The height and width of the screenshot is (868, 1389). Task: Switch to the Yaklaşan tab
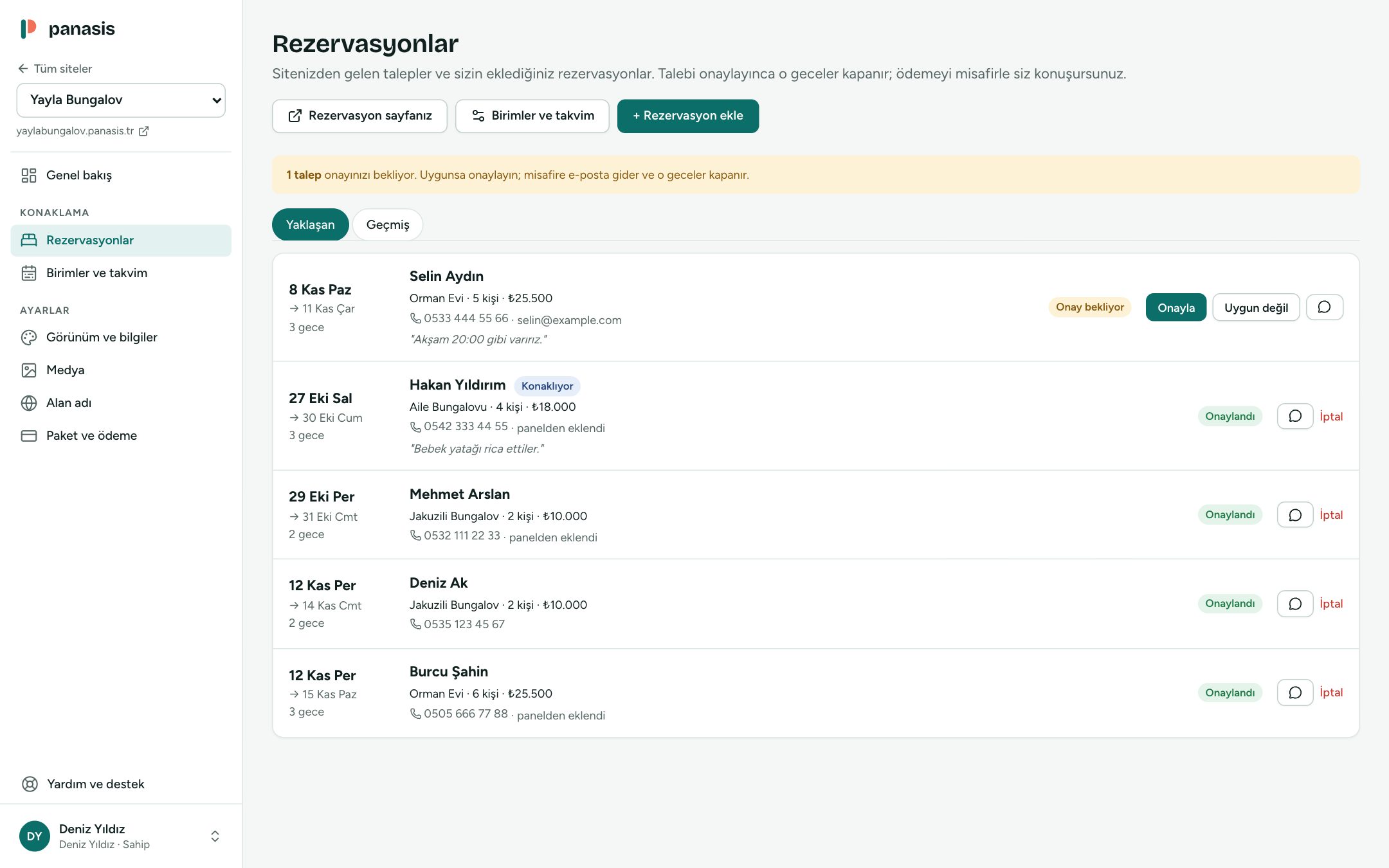pos(311,224)
